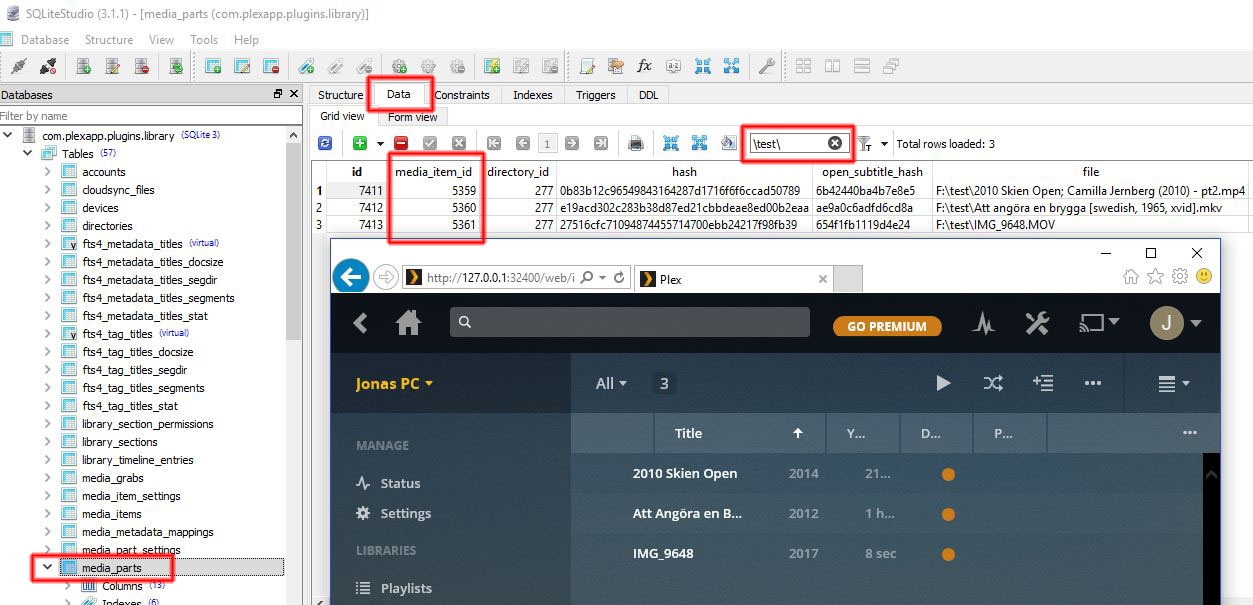The width and height of the screenshot is (1253, 605).
Task: Open Plex All filter dropdown
Action: click(x=611, y=383)
